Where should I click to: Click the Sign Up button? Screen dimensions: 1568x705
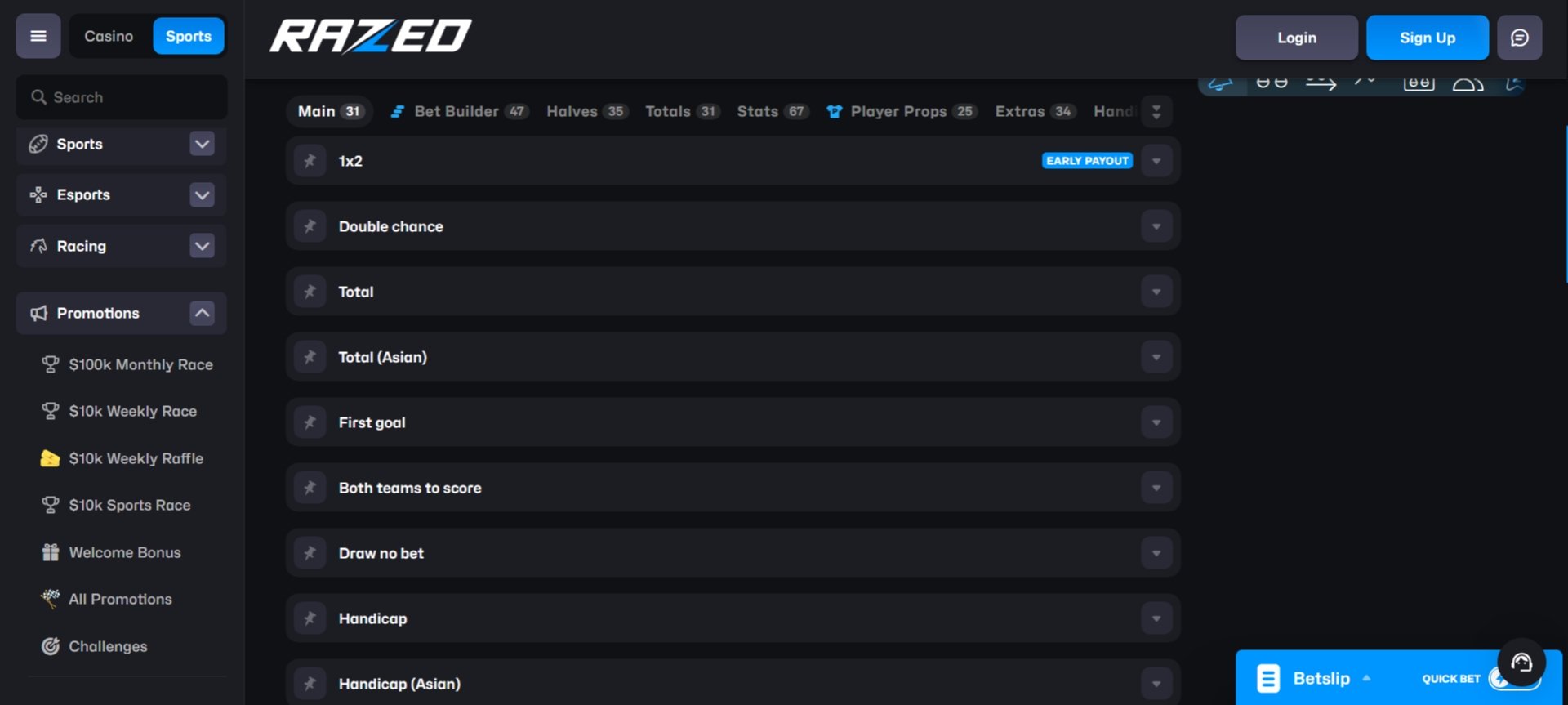pyautogui.click(x=1428, y=38)
